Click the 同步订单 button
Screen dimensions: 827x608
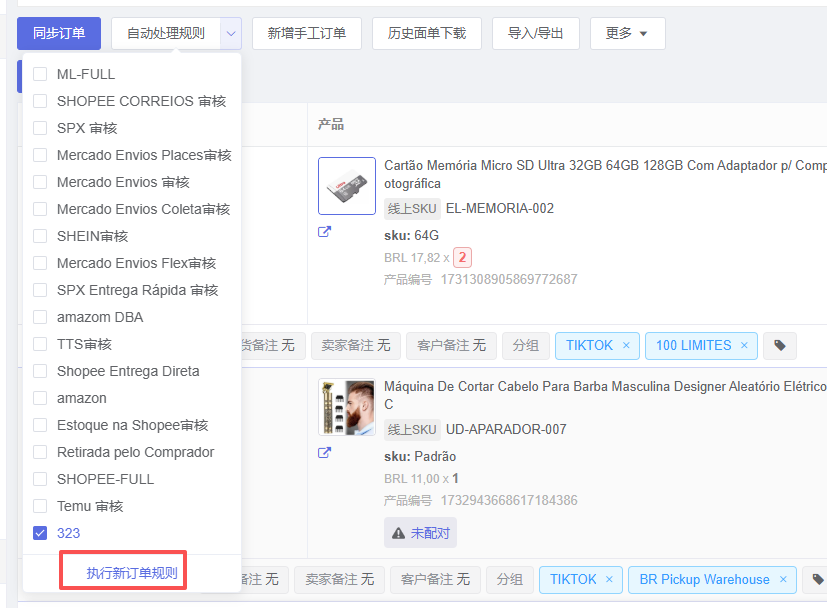[58, 33]
